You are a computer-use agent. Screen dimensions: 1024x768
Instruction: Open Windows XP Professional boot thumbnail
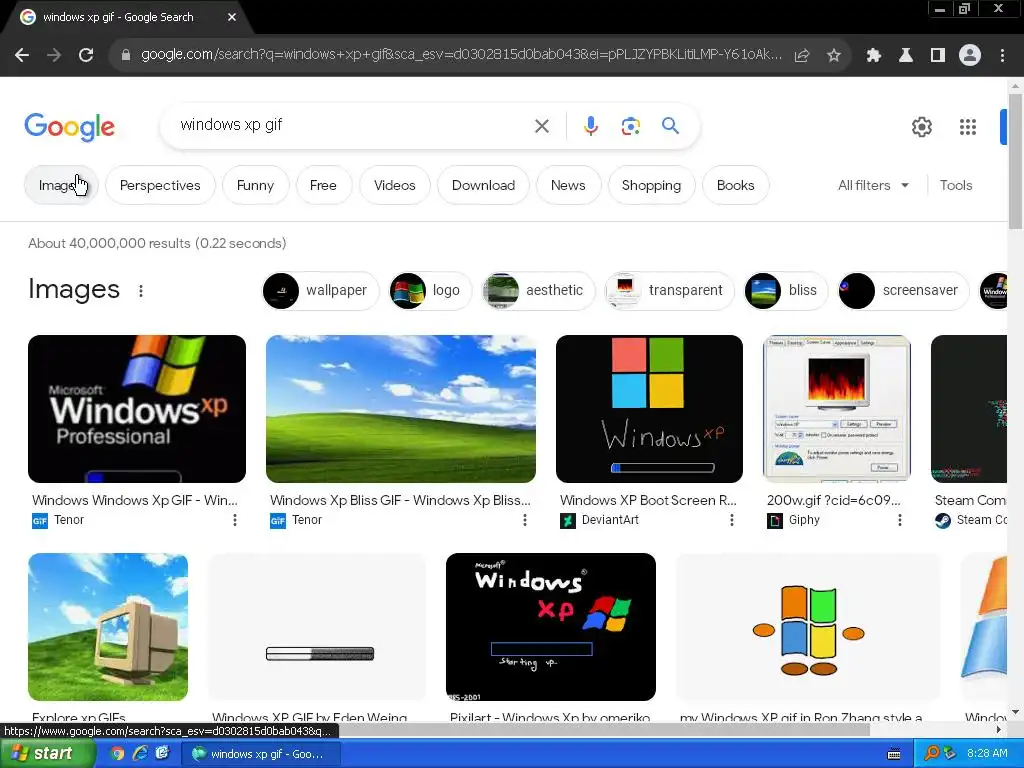point(137,409)
